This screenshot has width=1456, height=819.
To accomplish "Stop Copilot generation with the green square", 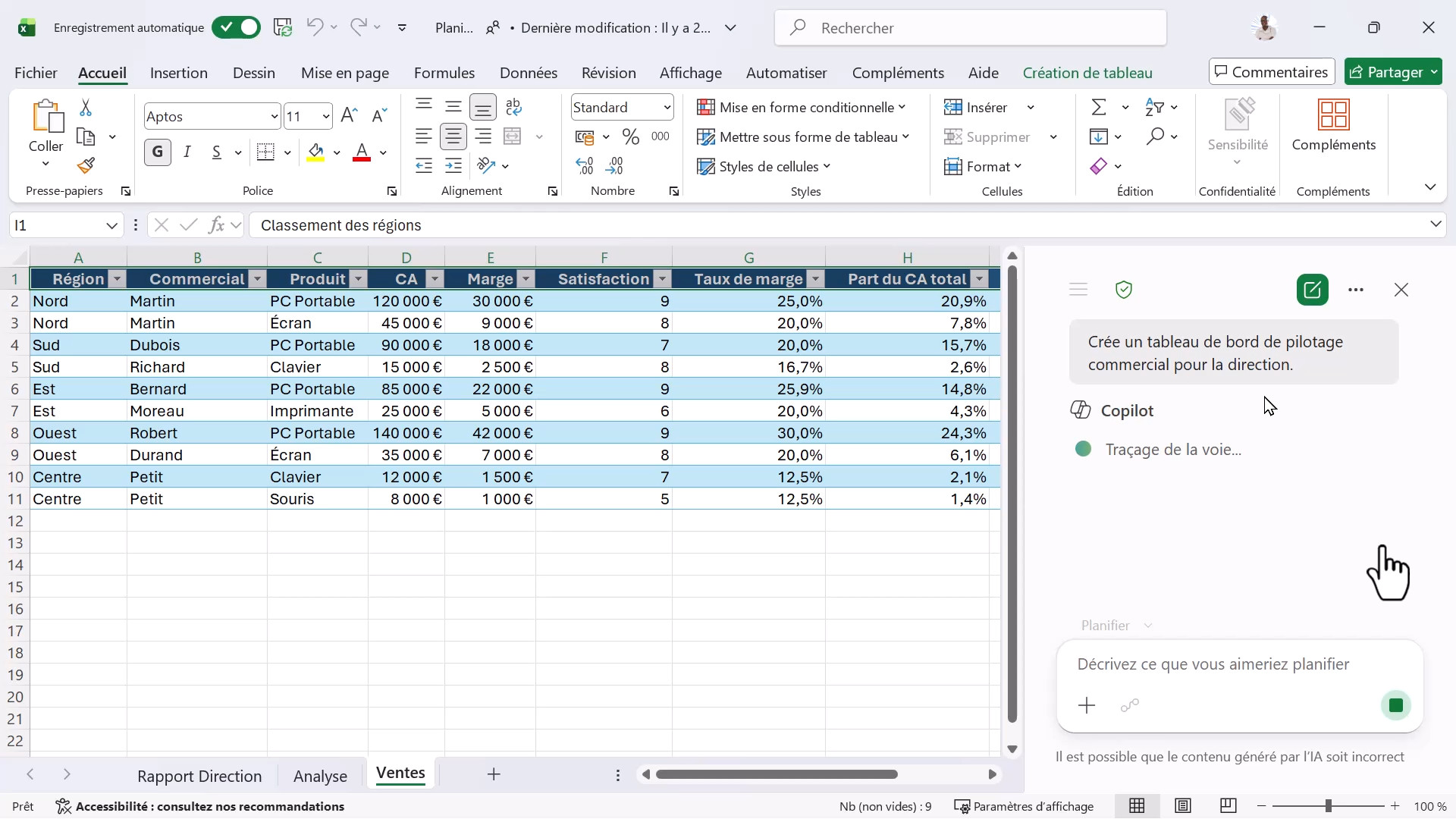I will point(1395,706).
